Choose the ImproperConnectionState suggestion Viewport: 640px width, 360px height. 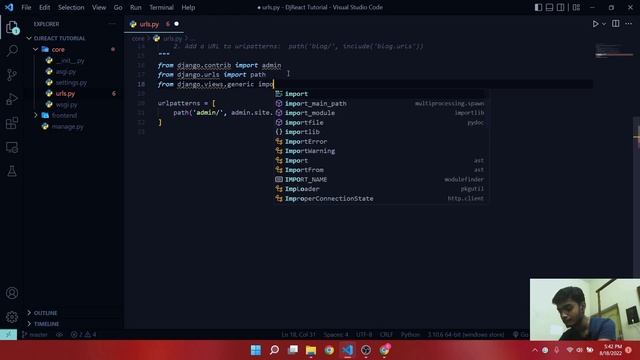[x=380, y=198]
